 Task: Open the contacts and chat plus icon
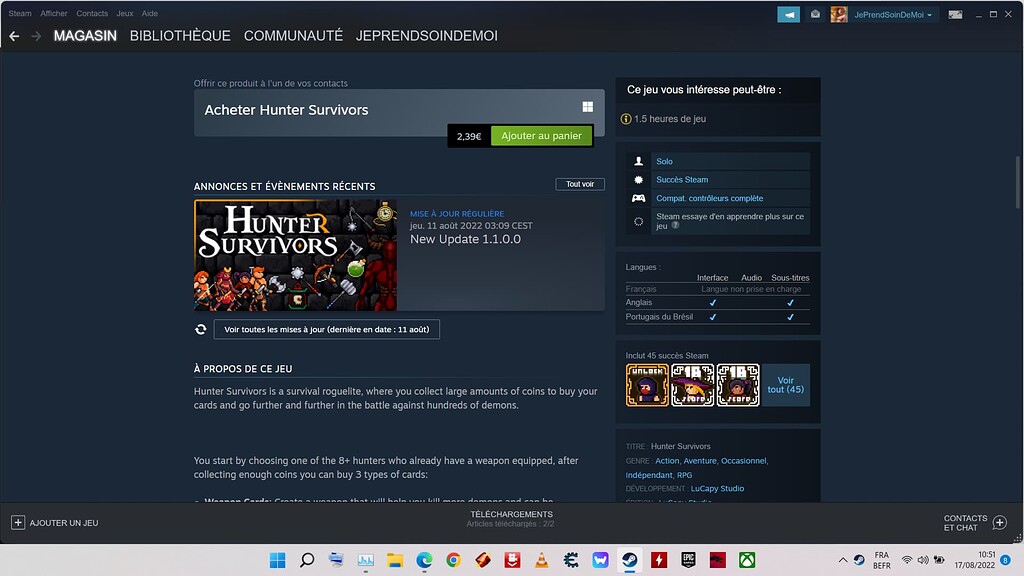point(999,522)
